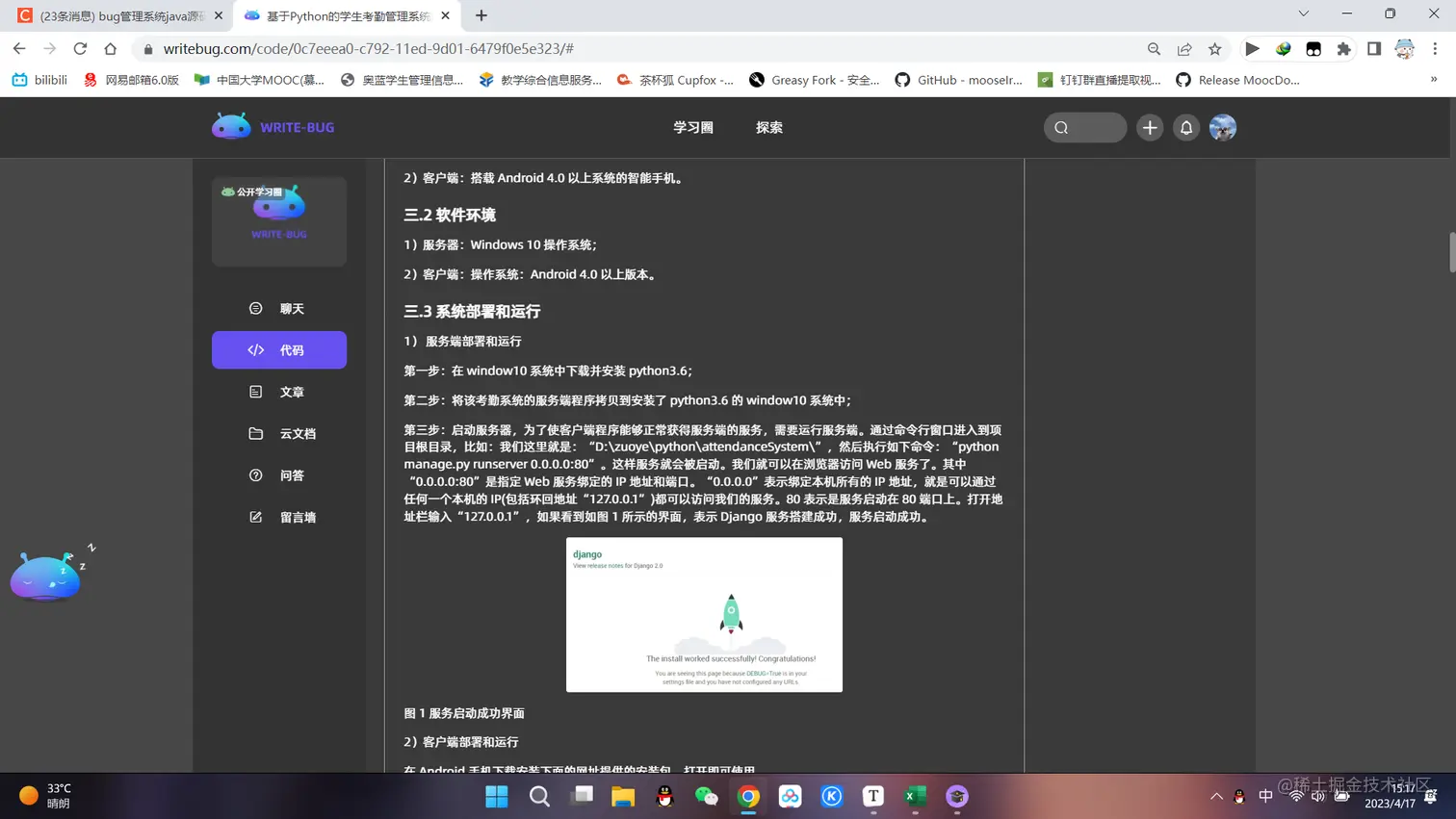
Task: Show hidden system tray icons
Action: 1216,796
